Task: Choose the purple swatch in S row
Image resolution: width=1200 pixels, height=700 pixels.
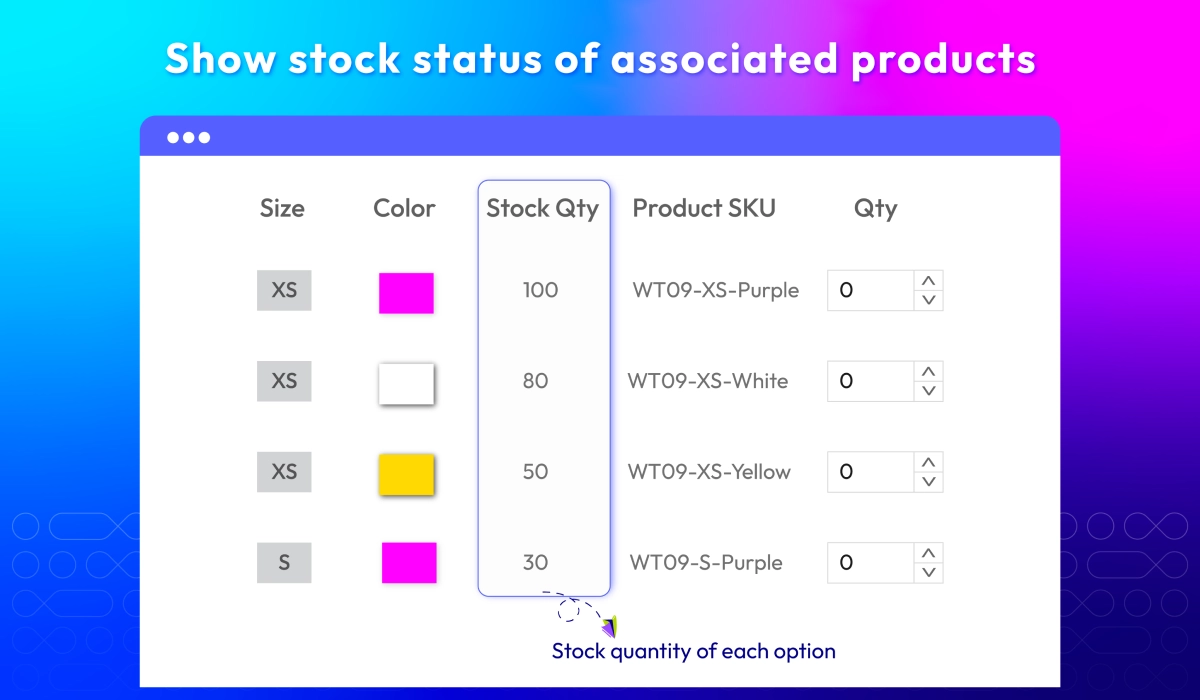Action: 409,563
